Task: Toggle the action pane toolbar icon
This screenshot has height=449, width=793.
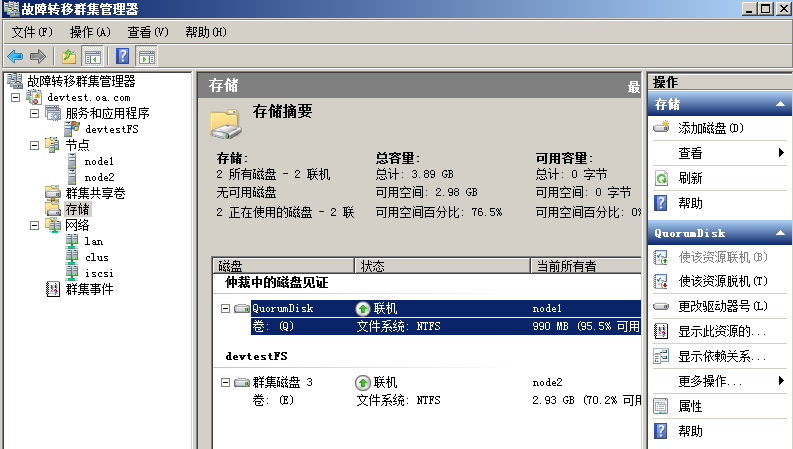Action: point(147,56)
